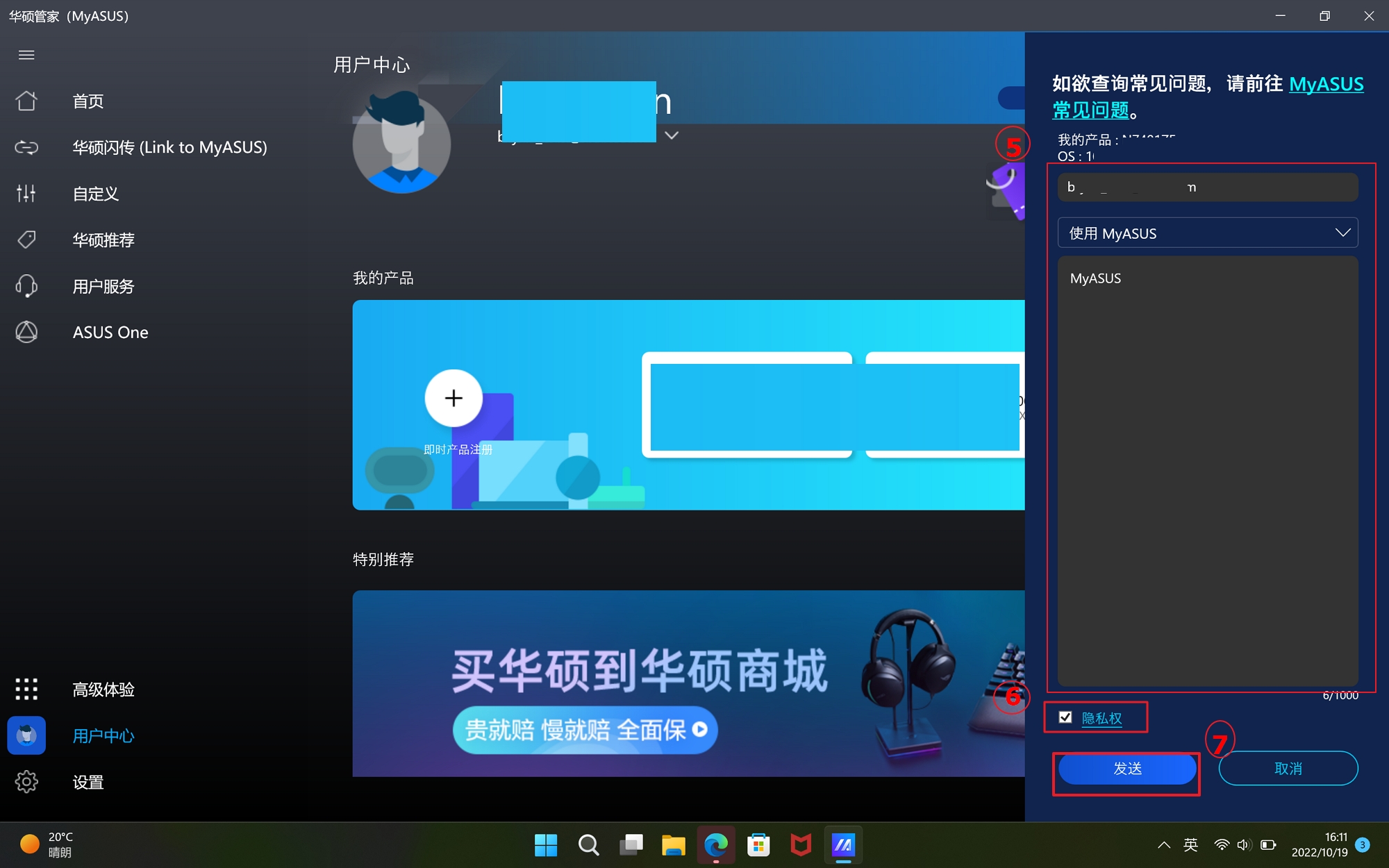This screenshot has height=868, width=1389.
Task: Click the 发送 send button
Action: (1127, 769)
